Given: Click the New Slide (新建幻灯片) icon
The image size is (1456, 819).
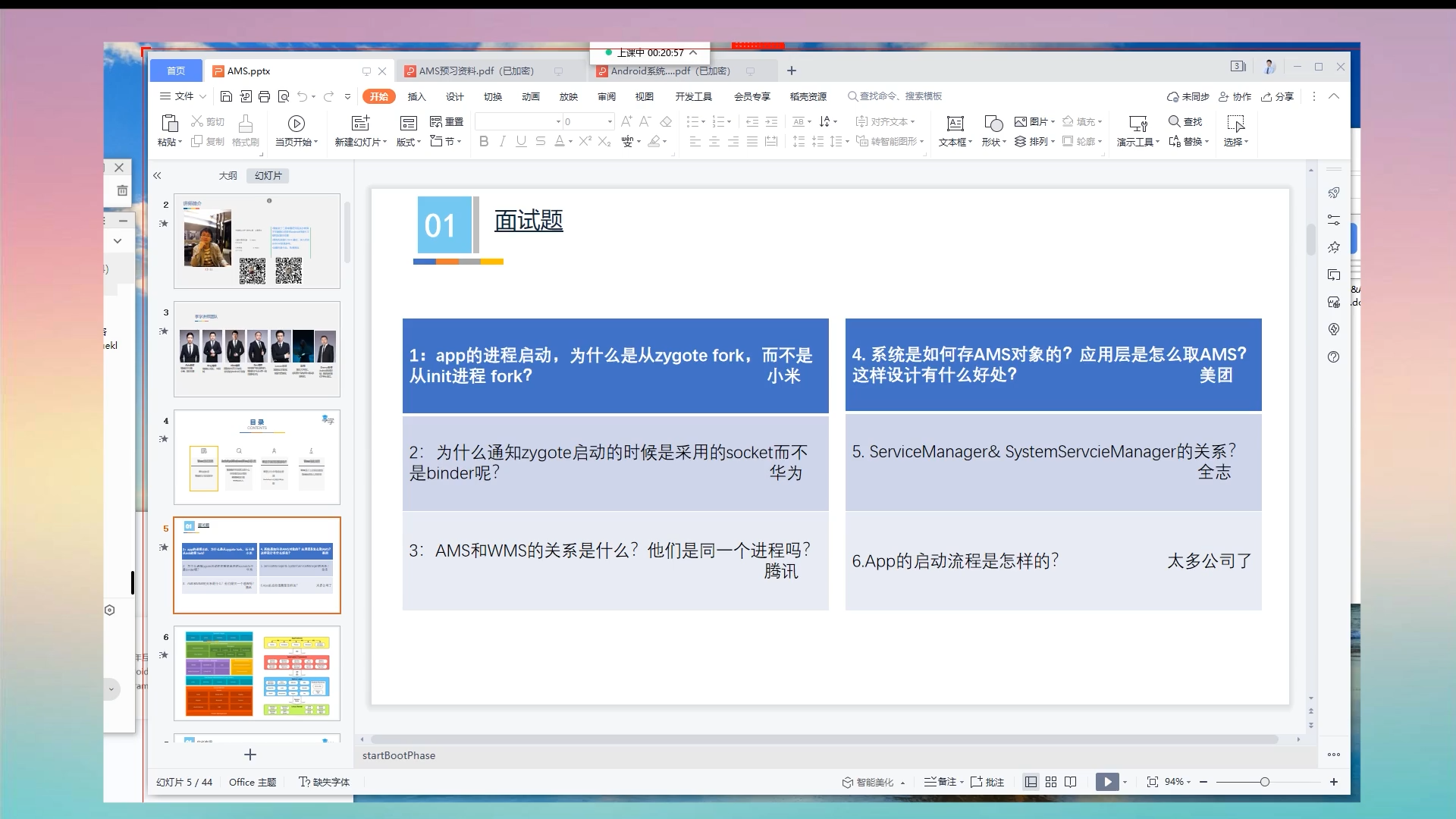Looking at the screenshot, I should pyautogui.click(x=360, y=124).
